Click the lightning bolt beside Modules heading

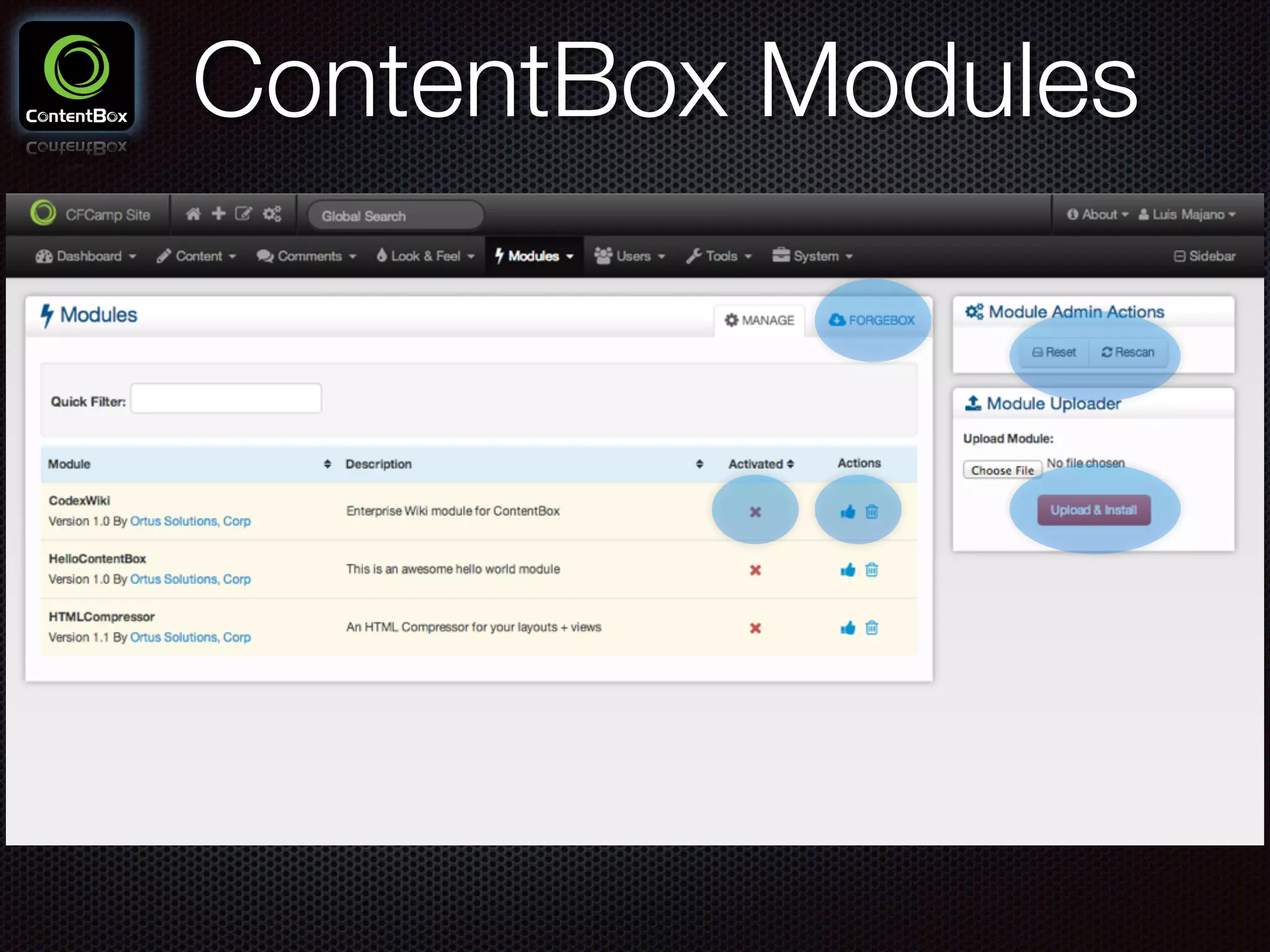point(47,315)
